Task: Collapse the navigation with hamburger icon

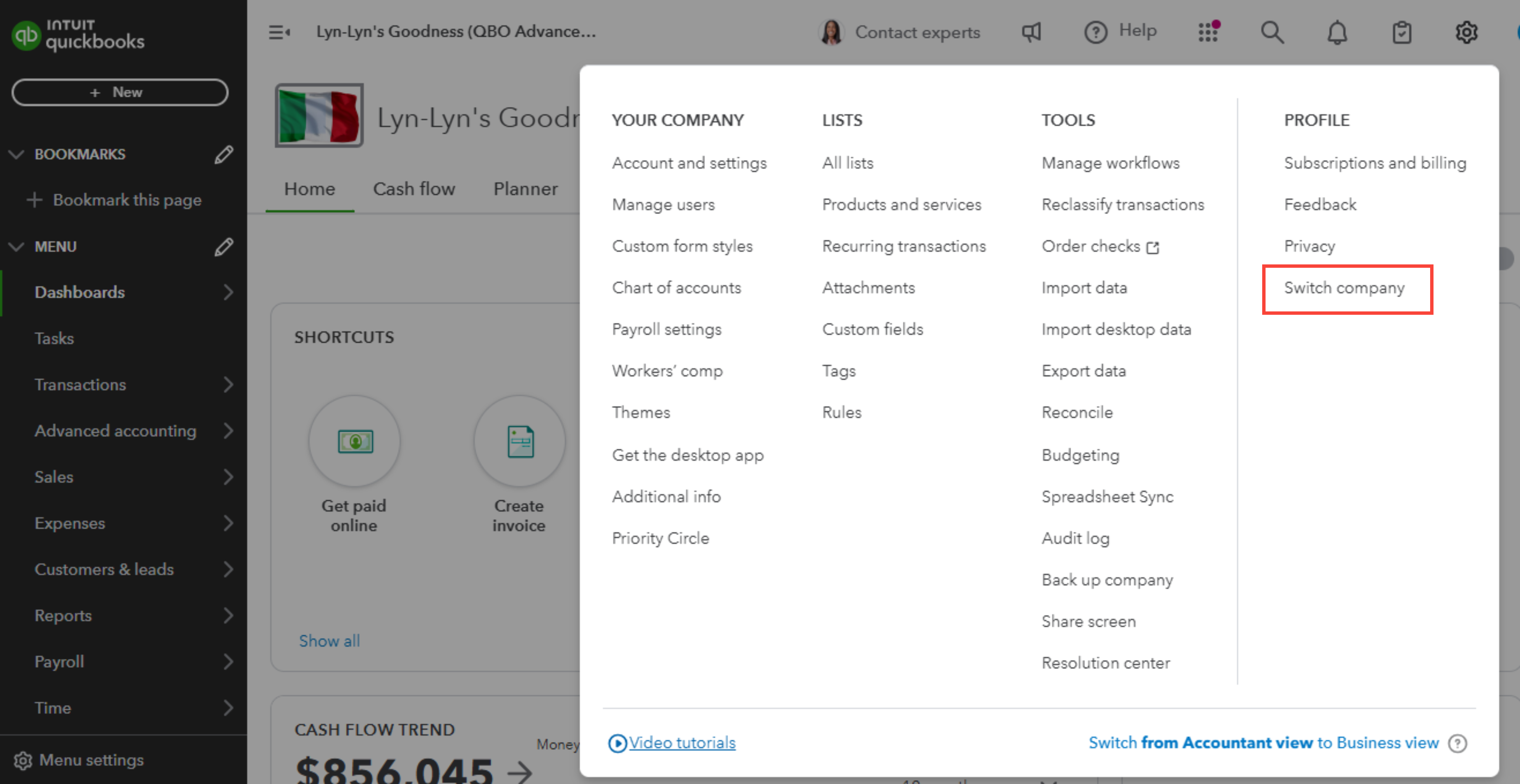Action: 279,32
